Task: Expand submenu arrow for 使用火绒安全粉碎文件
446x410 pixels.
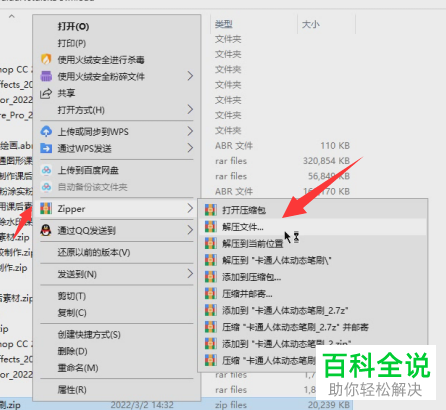Action: [190, 76]
